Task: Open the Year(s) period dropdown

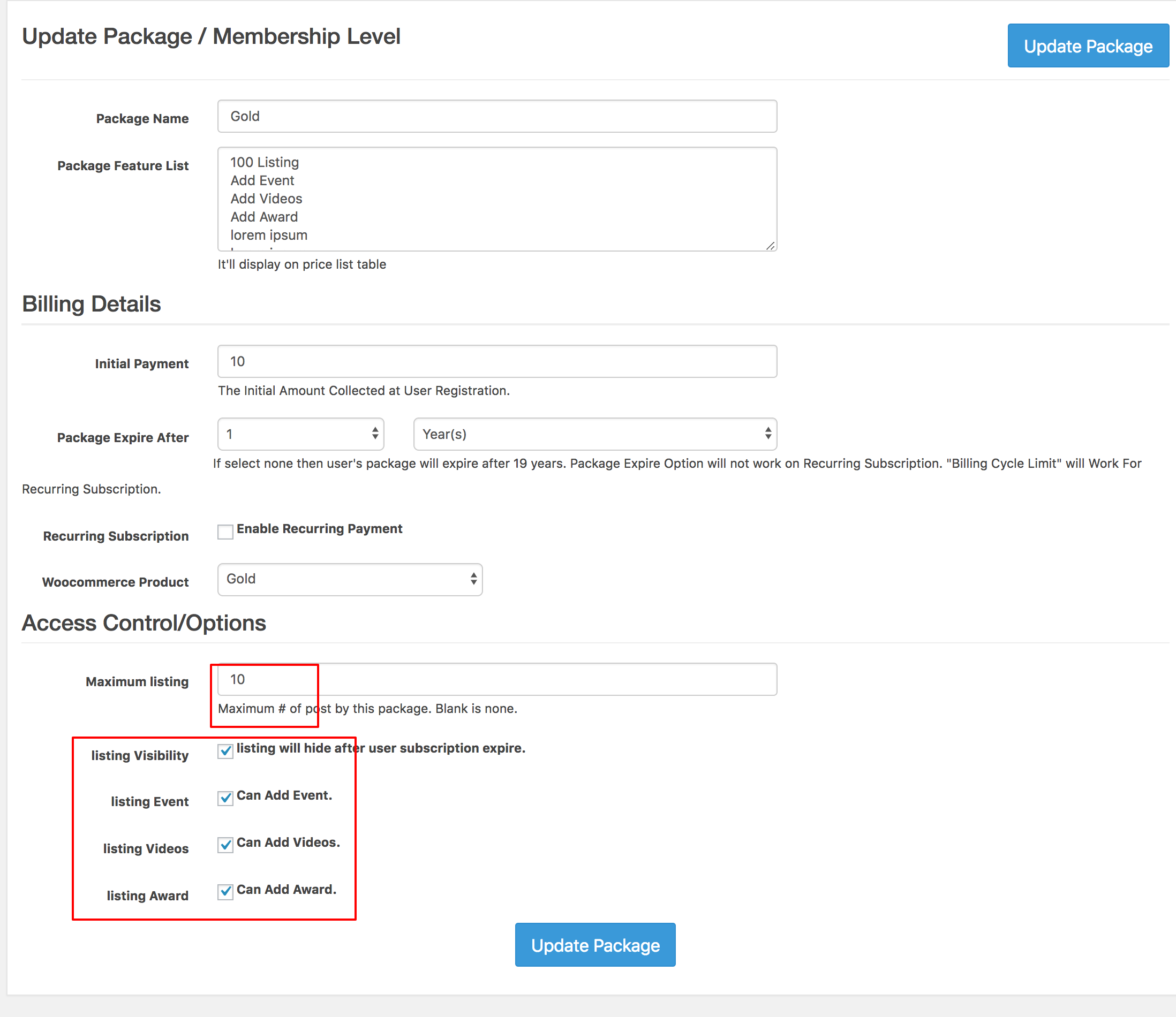Action: click(594, 434)
